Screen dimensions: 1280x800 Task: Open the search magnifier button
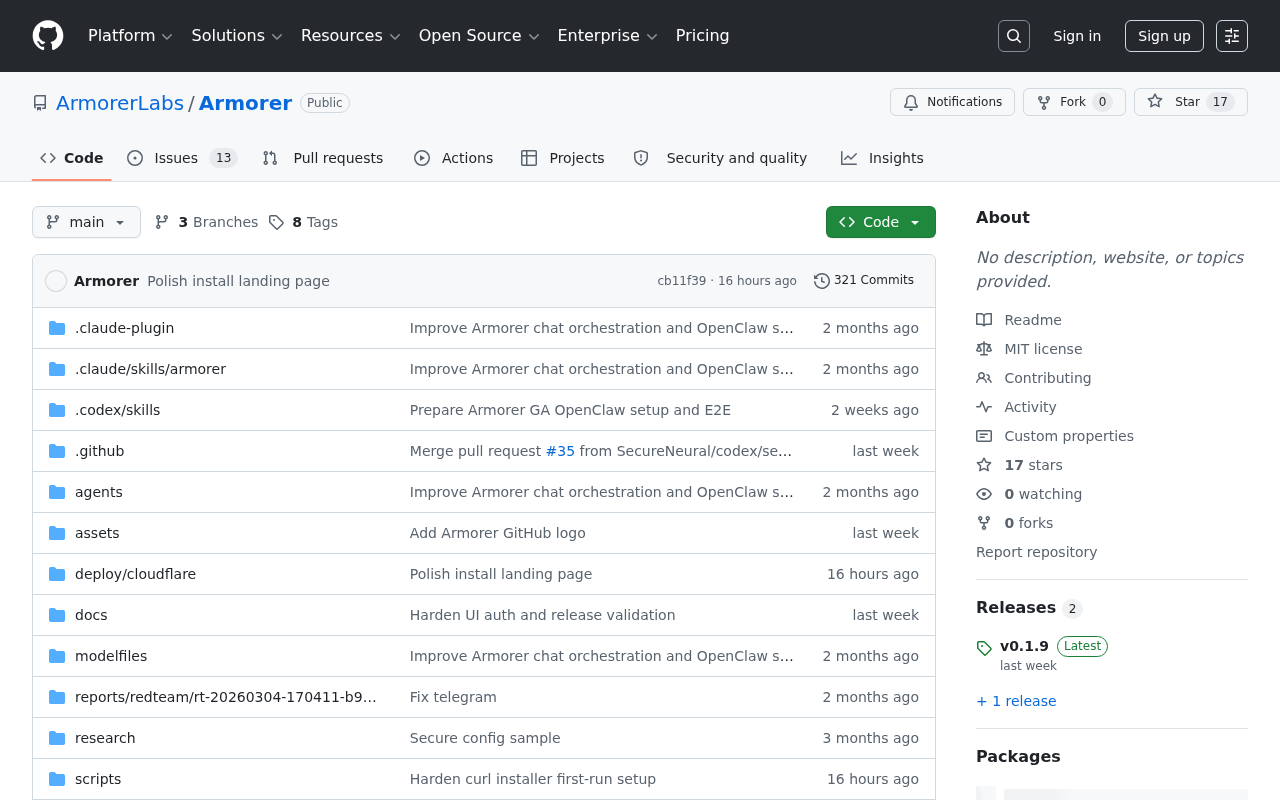[x=1014, y=36]
